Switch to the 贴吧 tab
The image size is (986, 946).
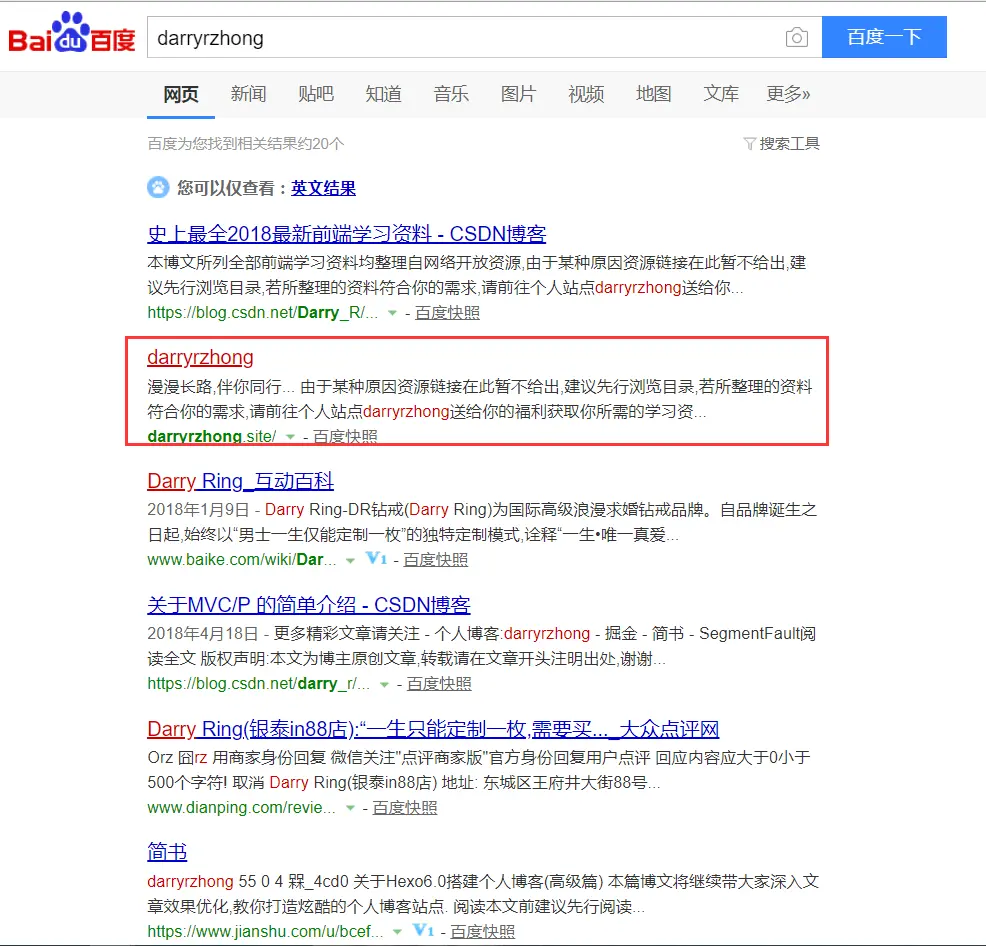tap(316, 94)
